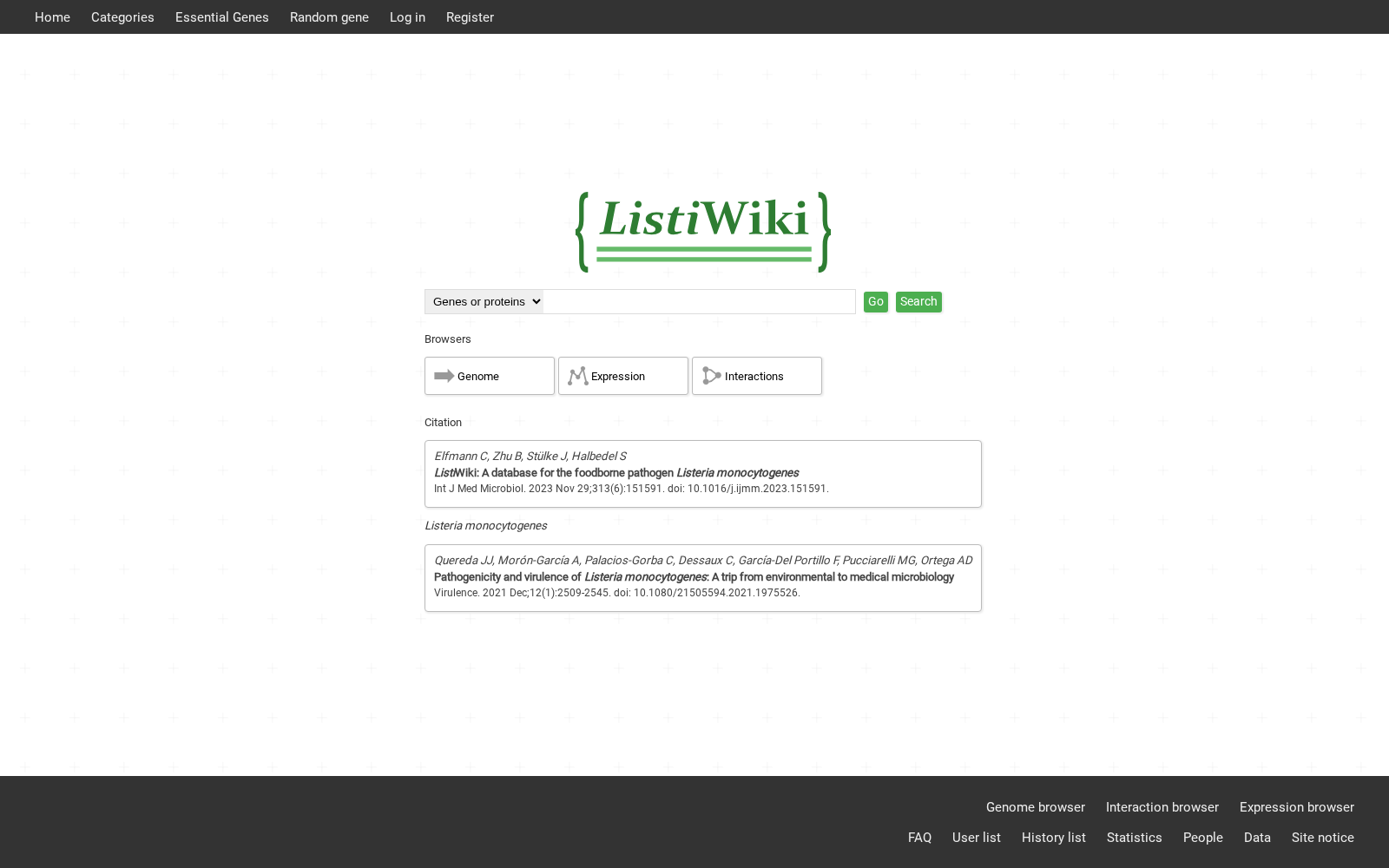Select the Citation section heading

(x=443, y=423)
